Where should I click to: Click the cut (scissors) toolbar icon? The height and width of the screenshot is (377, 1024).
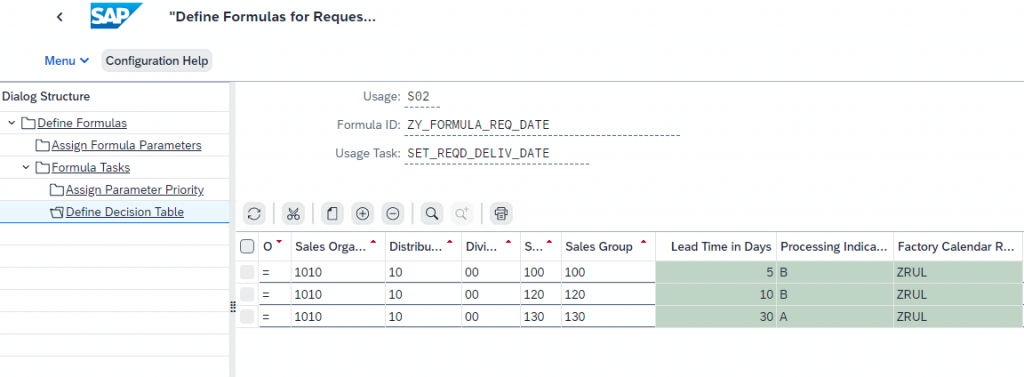[x=293, y=213]
